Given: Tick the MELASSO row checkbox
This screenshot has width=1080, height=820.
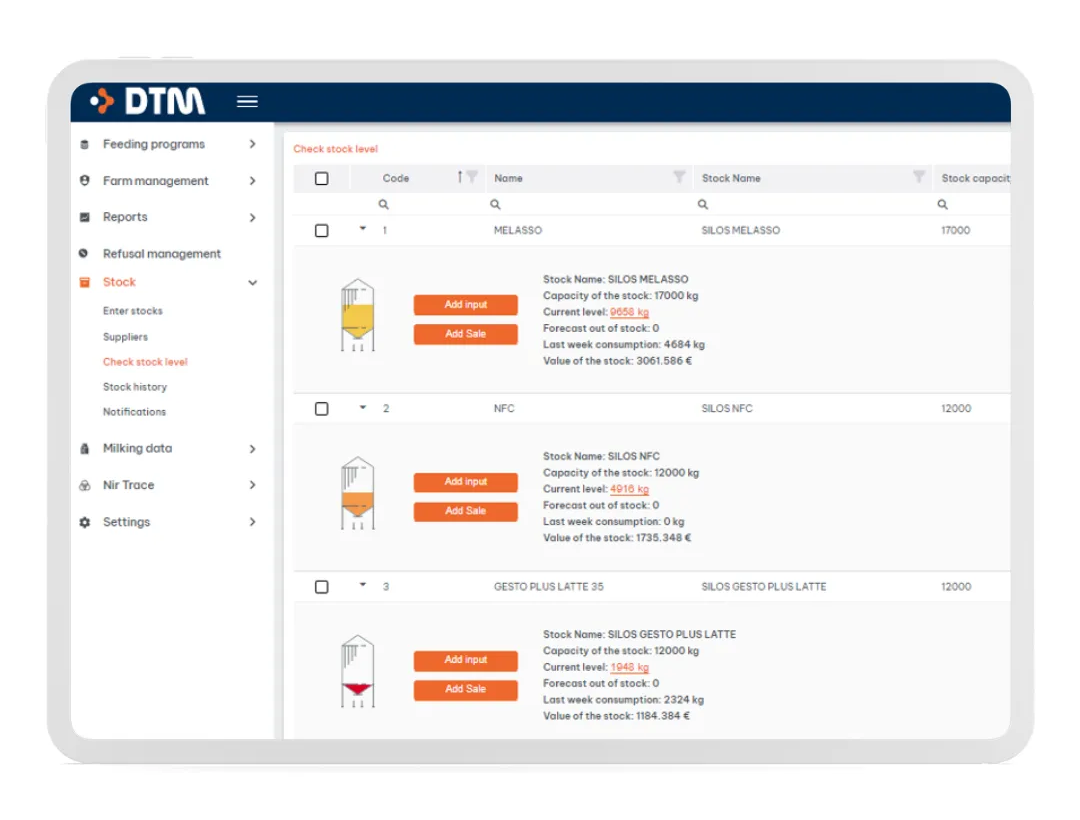Looking at the screenshot, I should pyautogui.click(x=321, y=231).
